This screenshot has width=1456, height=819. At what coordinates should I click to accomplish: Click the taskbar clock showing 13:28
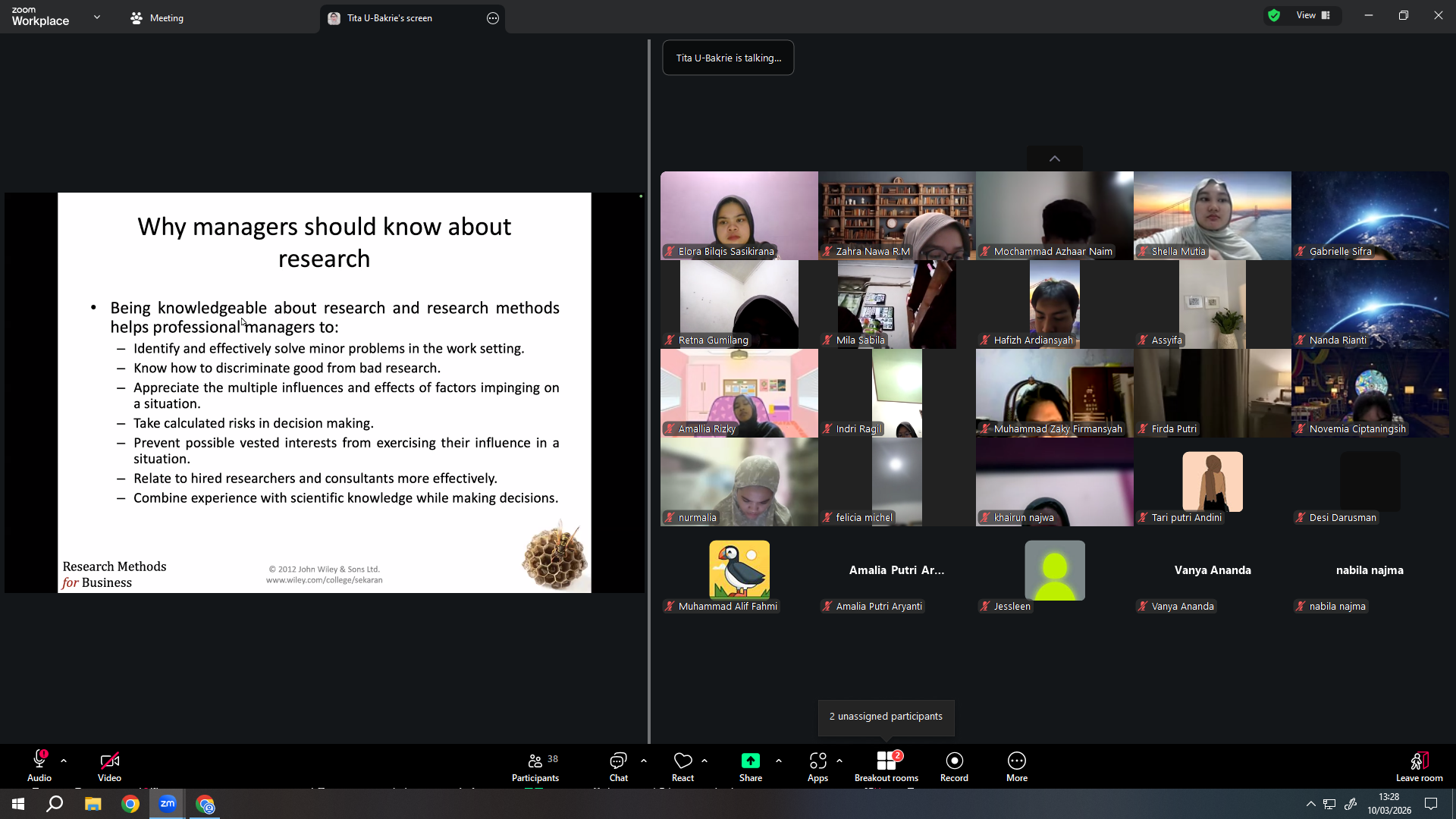pyautogui.click(x=1389, y=804)
